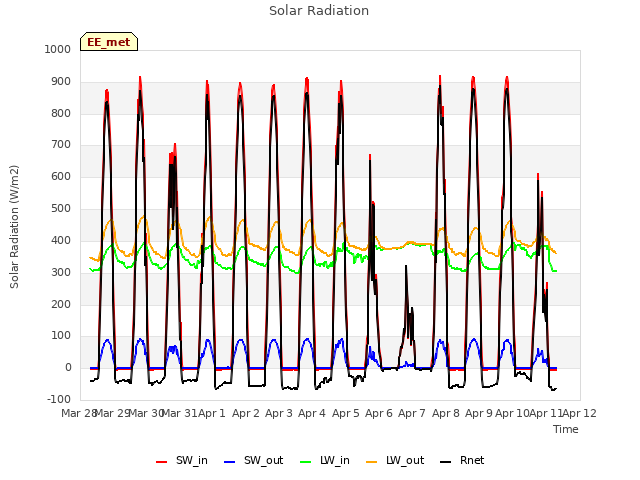The image size is (640, 480).
Task: Select the 700 y-axis tick label
Action: point(61,144)
